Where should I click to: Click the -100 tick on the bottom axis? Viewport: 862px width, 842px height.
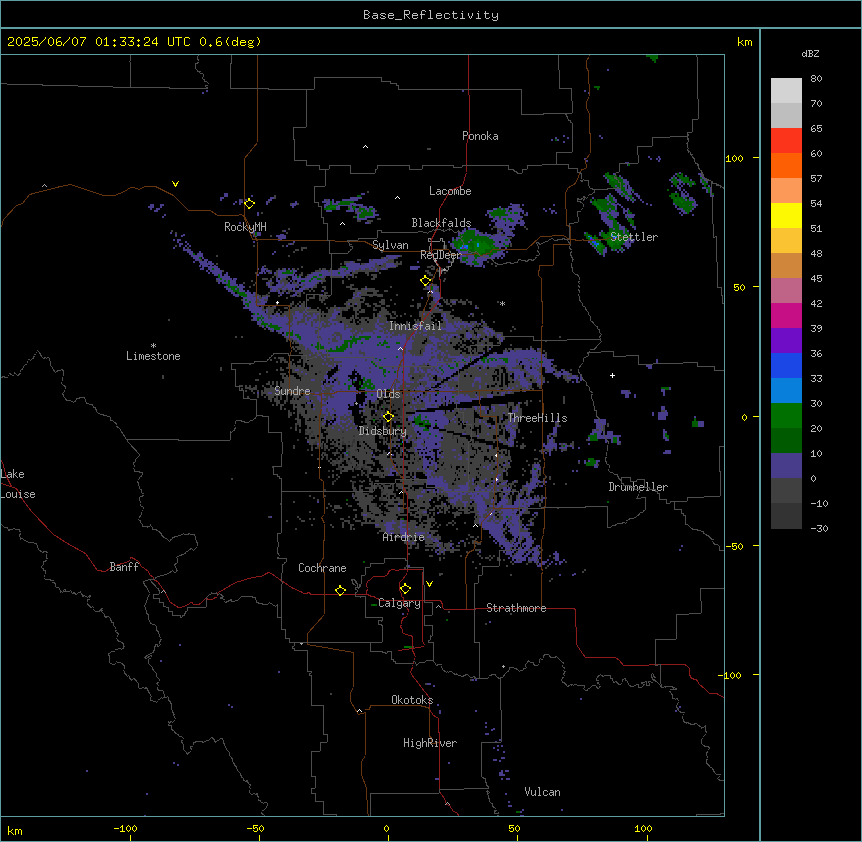pos(125,828)
